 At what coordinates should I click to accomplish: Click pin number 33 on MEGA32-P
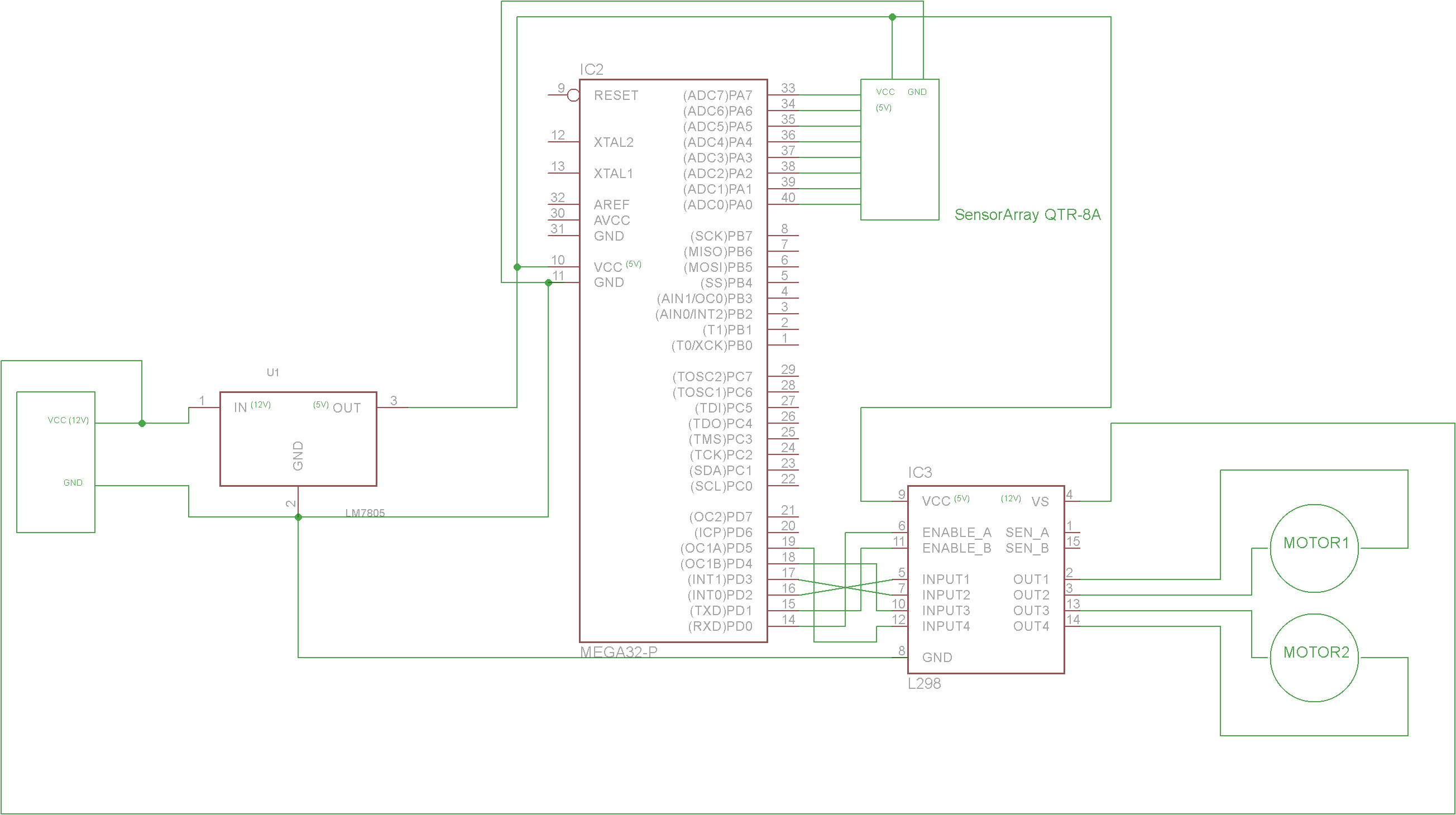(788, 88)
